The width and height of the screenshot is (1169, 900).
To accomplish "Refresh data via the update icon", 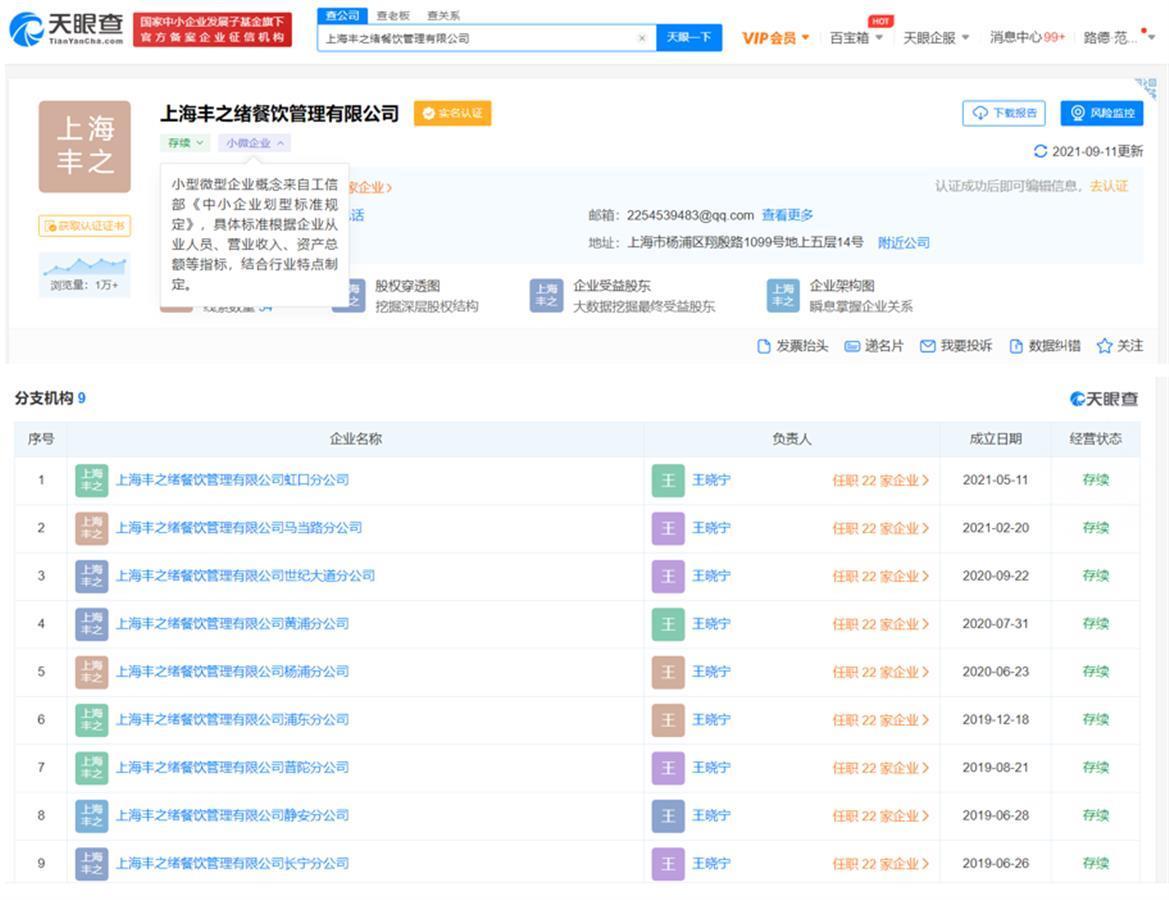I will click(x=1040, y=151).
